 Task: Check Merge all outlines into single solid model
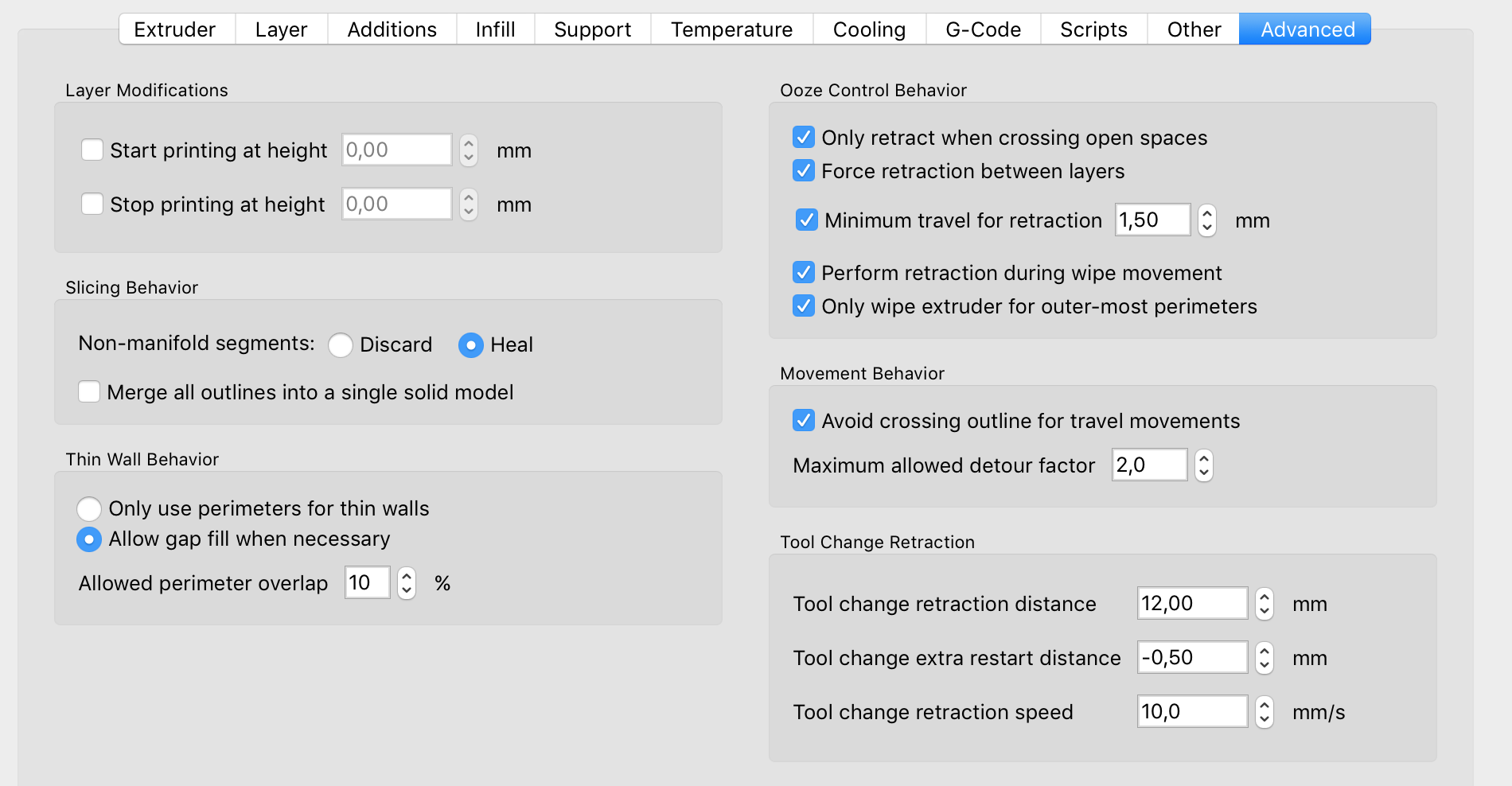pos(89,391)
